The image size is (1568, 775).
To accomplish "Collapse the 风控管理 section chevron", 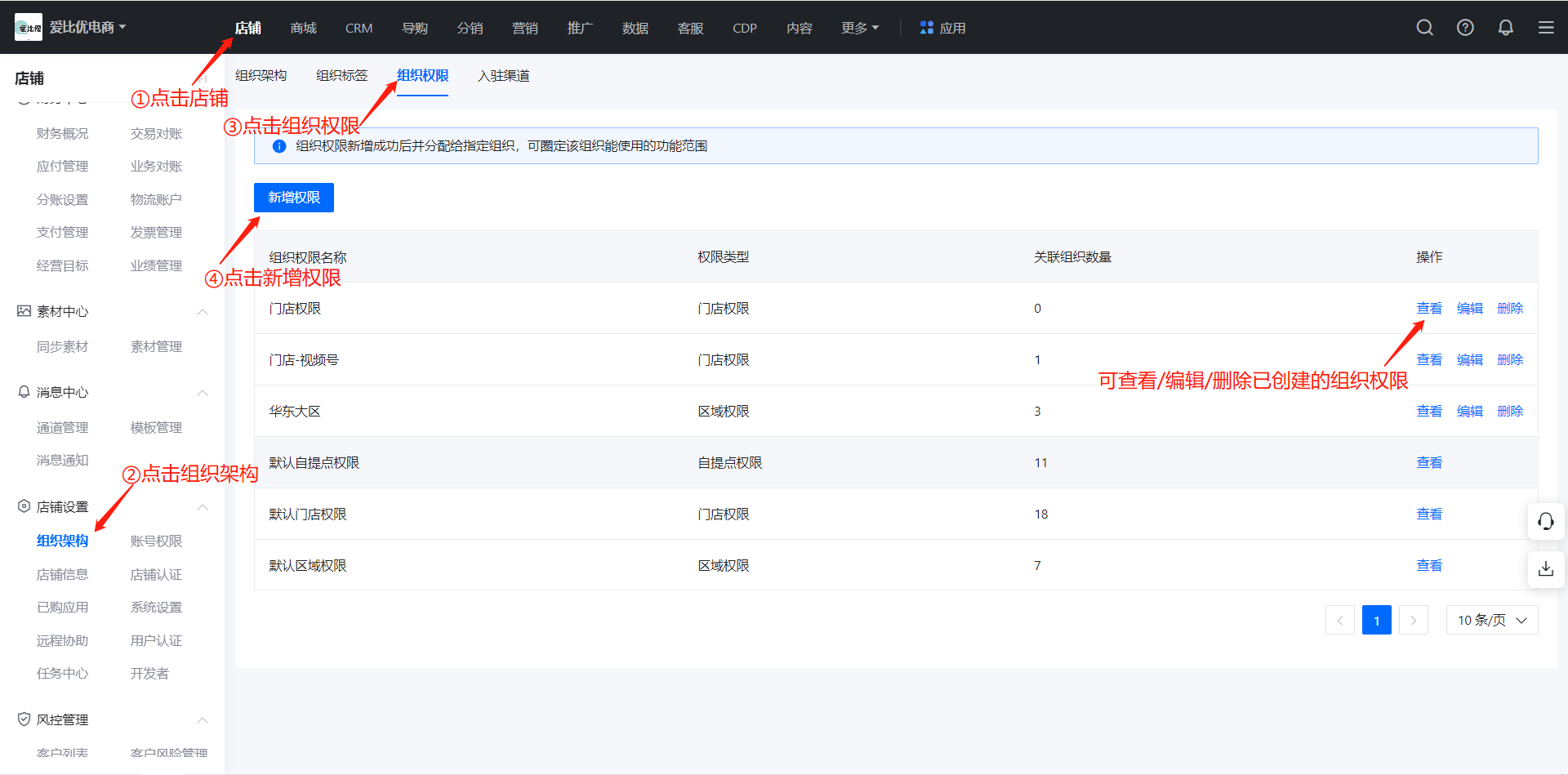I will click(x=203, y=720).
